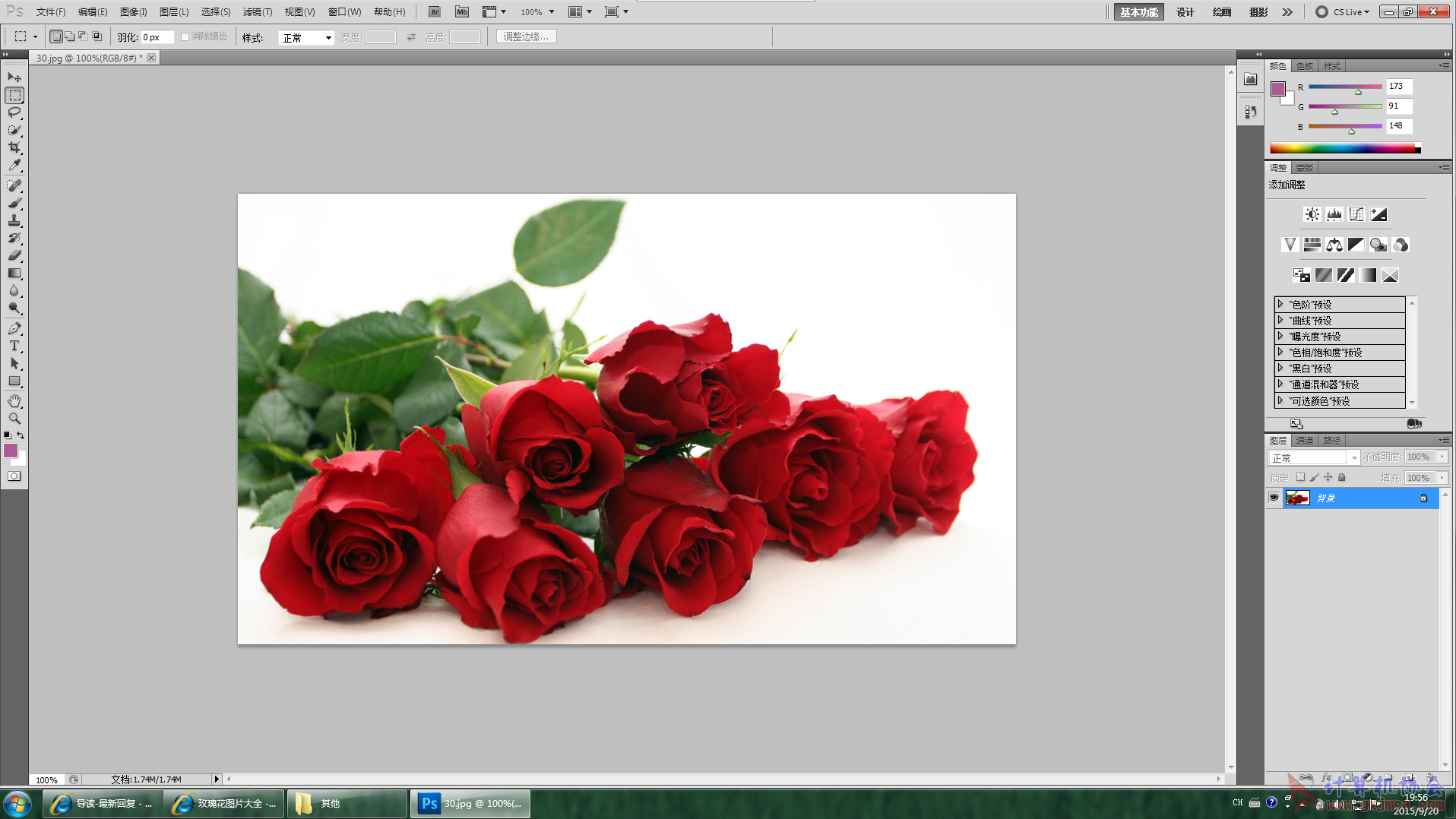1456x819 pixels.
Task: Select the Hand tool
Action: click(14, 401)
